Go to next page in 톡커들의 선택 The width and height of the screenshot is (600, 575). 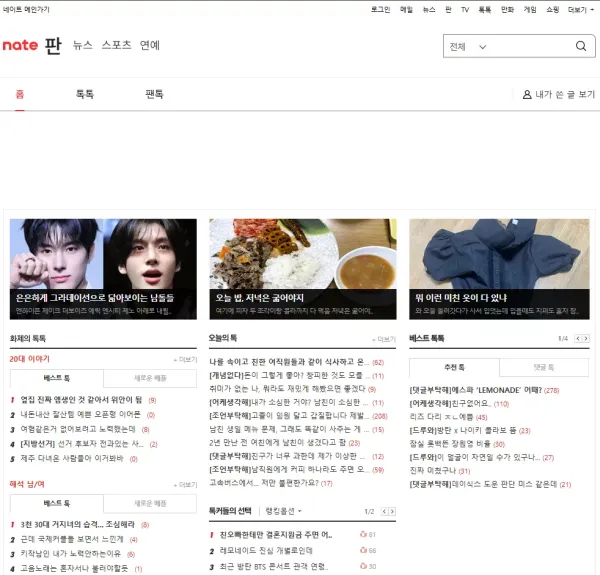pyautogui.click(x=392, y=511)
